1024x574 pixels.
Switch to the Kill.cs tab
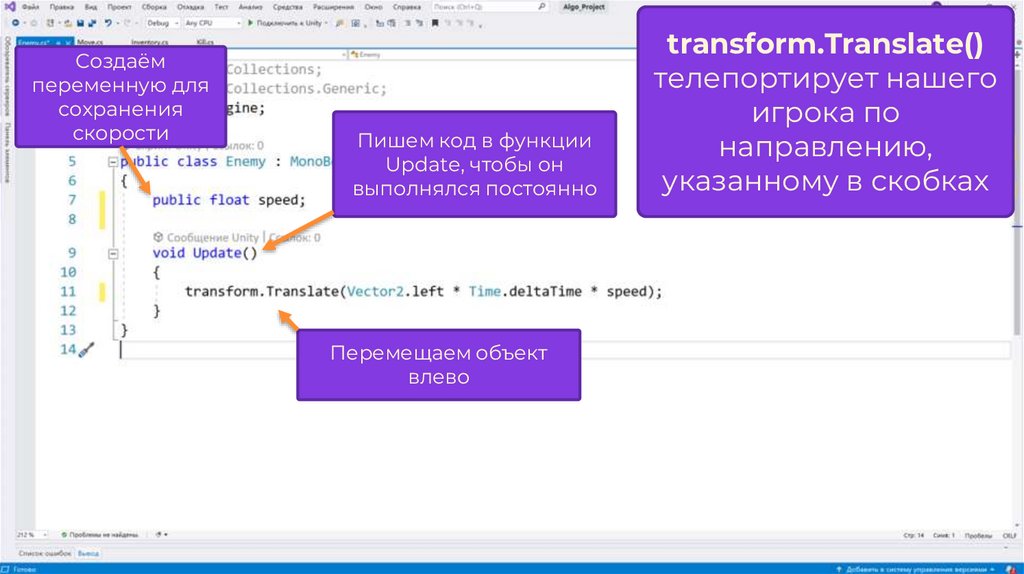tap(205, 42)
